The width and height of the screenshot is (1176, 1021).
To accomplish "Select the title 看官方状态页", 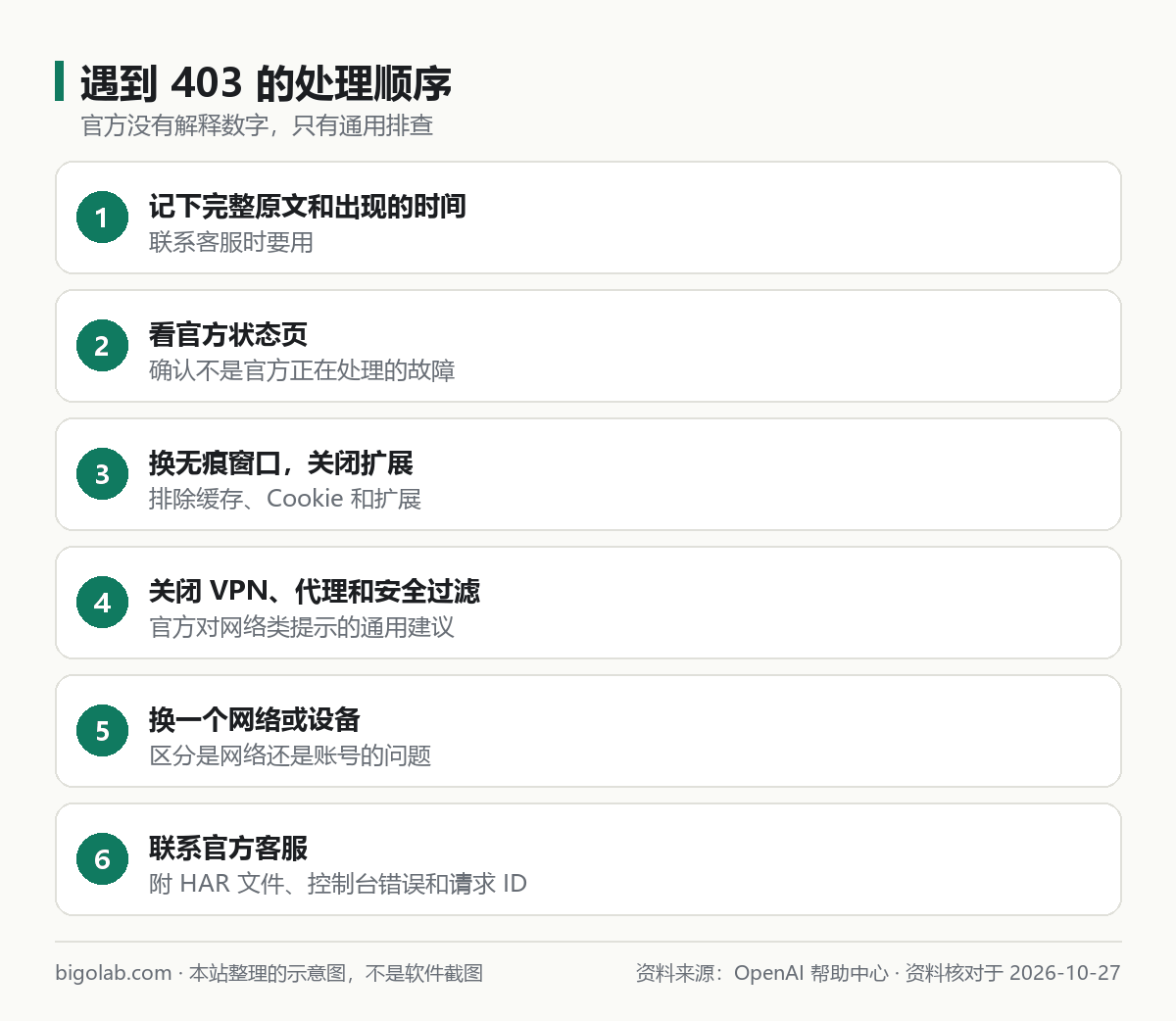I will point(228,335).
